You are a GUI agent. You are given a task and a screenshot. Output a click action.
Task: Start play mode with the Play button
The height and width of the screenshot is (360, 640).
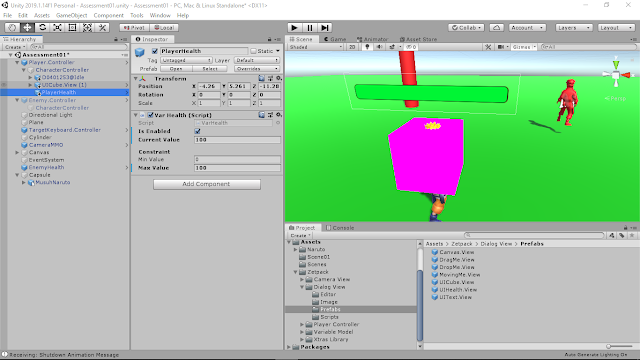tap(294, 27)
